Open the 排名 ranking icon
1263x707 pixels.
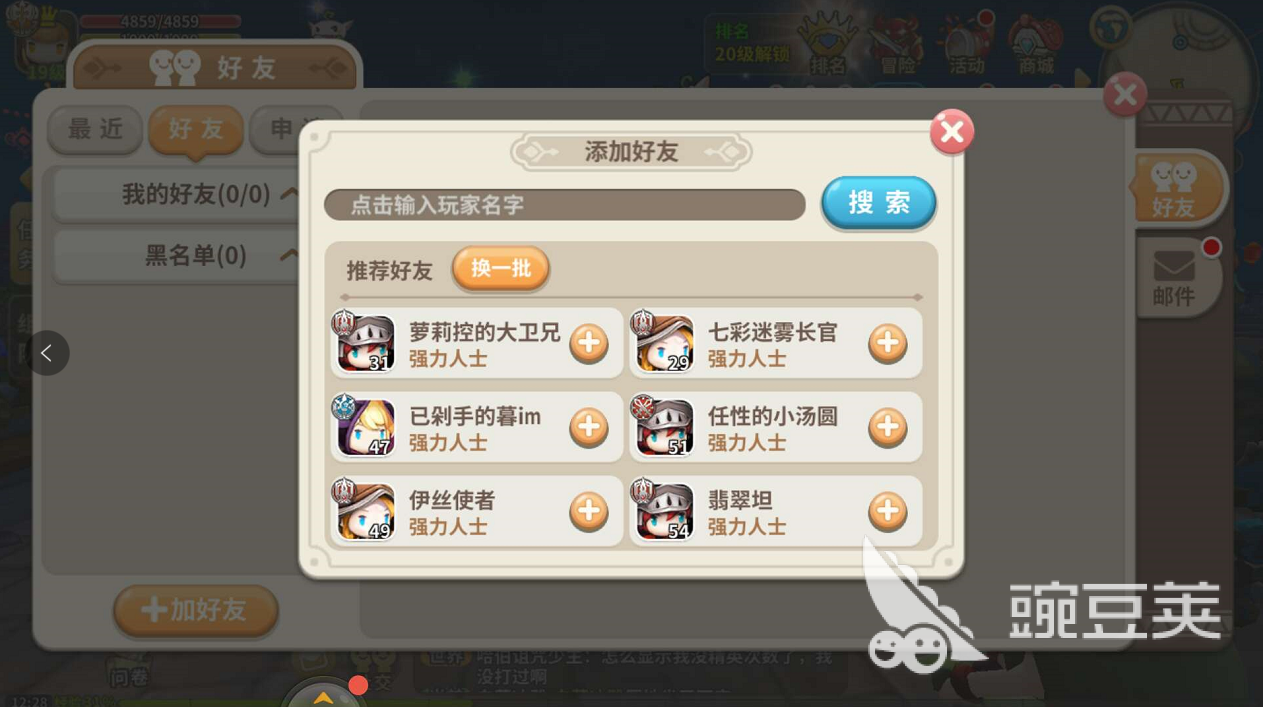(x=828, y=48)
